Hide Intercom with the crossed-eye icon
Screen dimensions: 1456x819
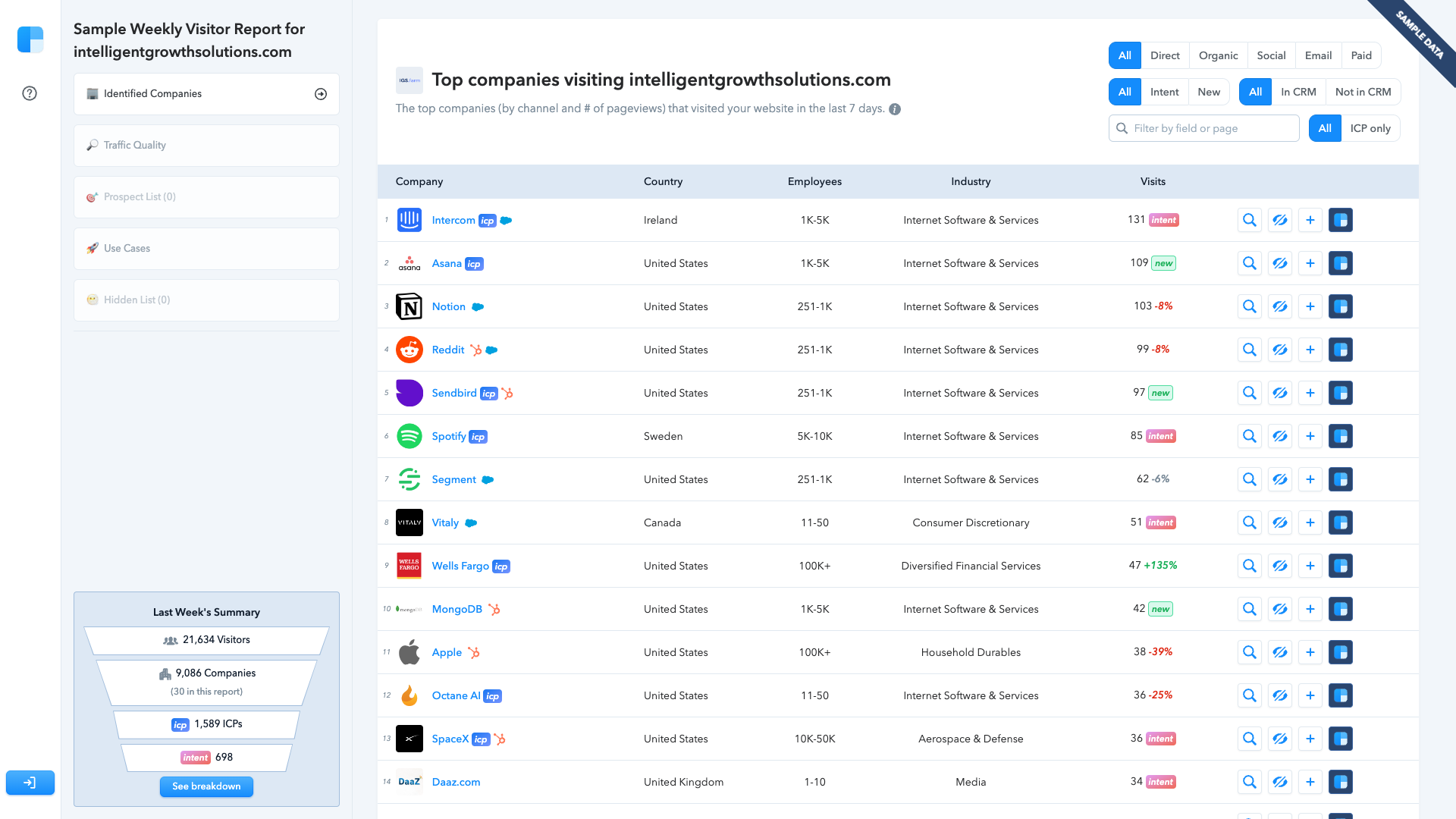(1280, 220)
